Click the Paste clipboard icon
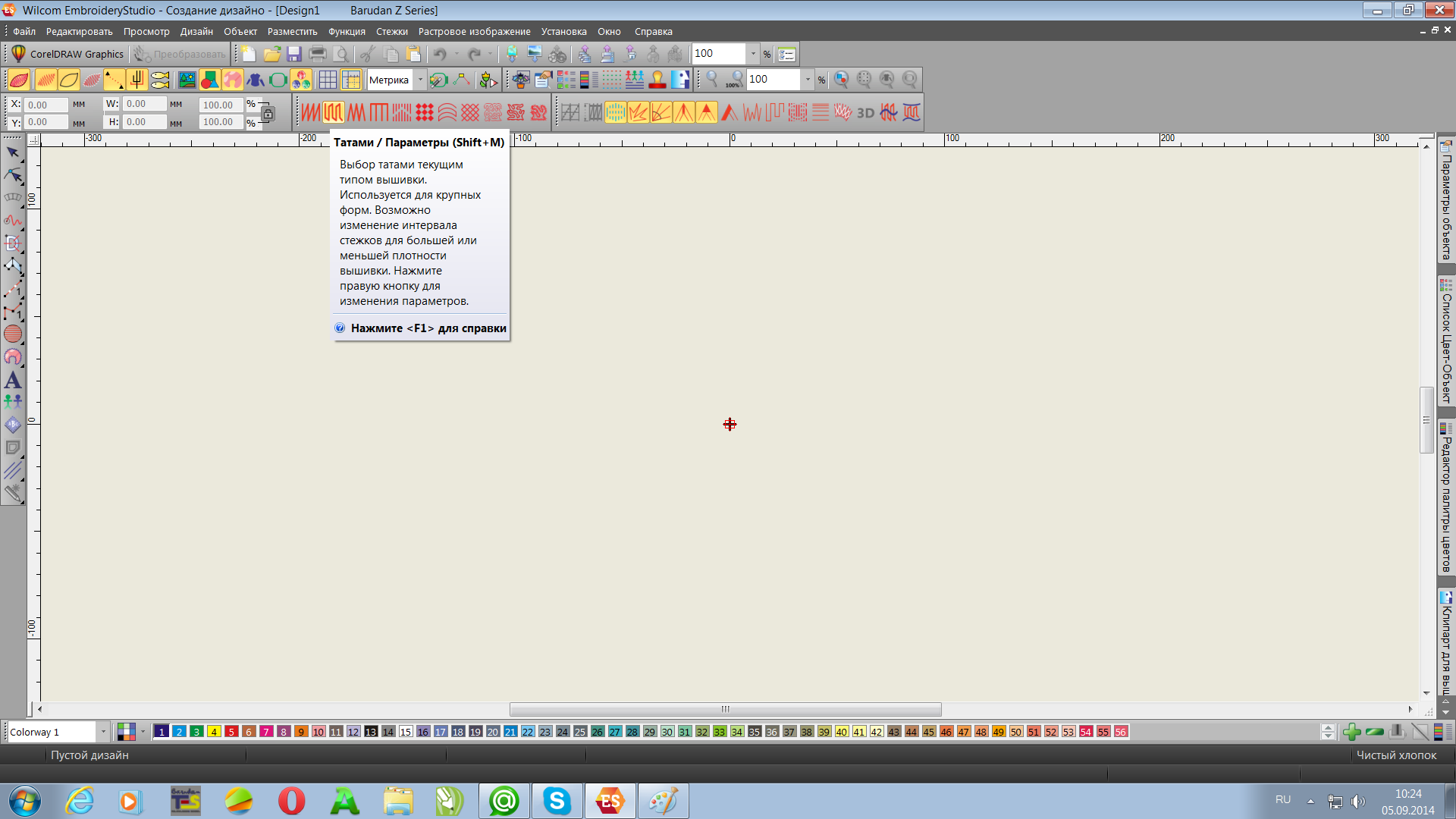The height and width of the screenshot is (819, 1456). click(x=413, y=54)
